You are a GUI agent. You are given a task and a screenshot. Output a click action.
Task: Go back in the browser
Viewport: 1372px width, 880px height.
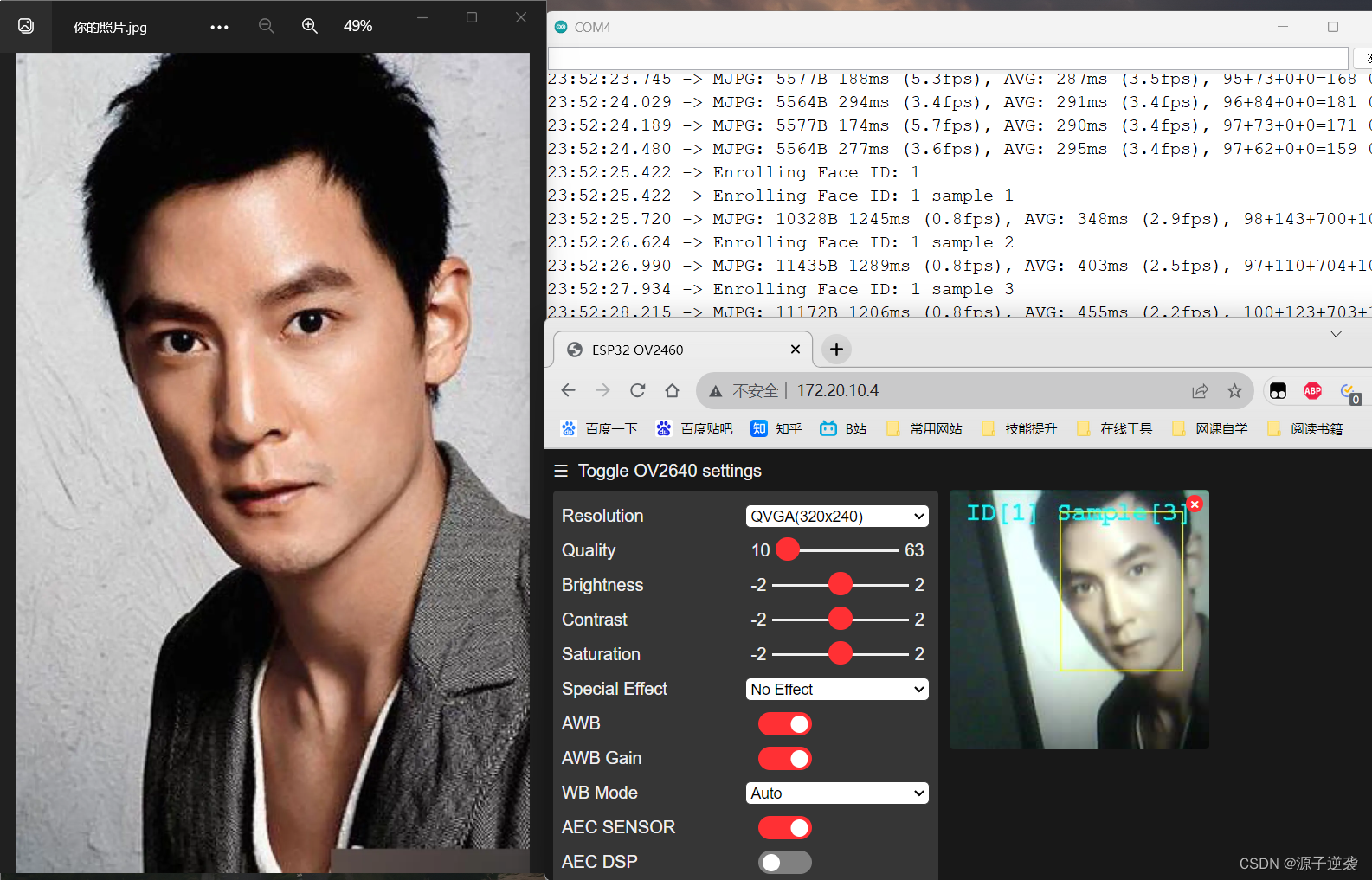pyautogui.click(x=568, y=390)
